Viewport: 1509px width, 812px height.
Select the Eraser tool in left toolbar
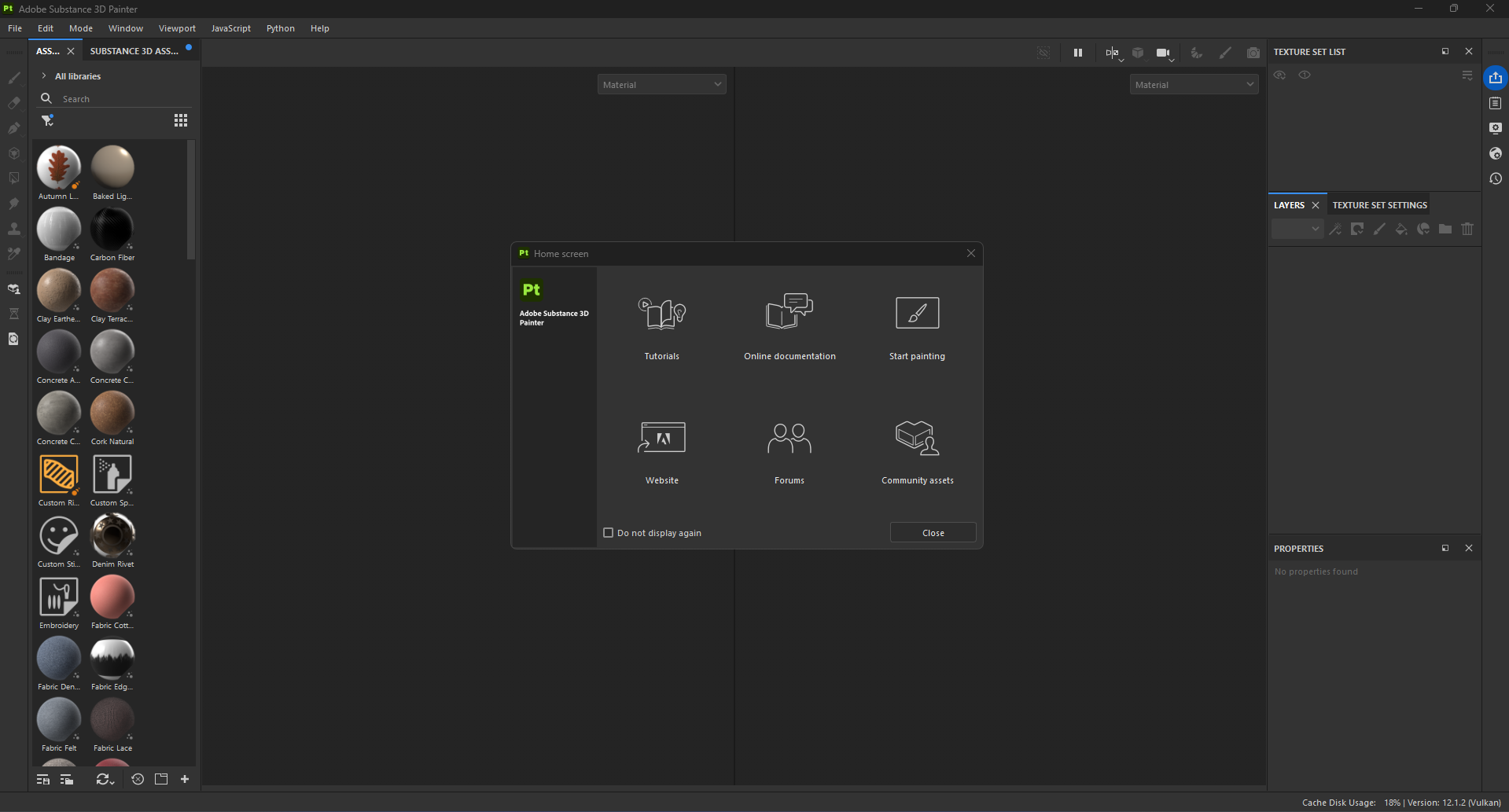point(14,103)
